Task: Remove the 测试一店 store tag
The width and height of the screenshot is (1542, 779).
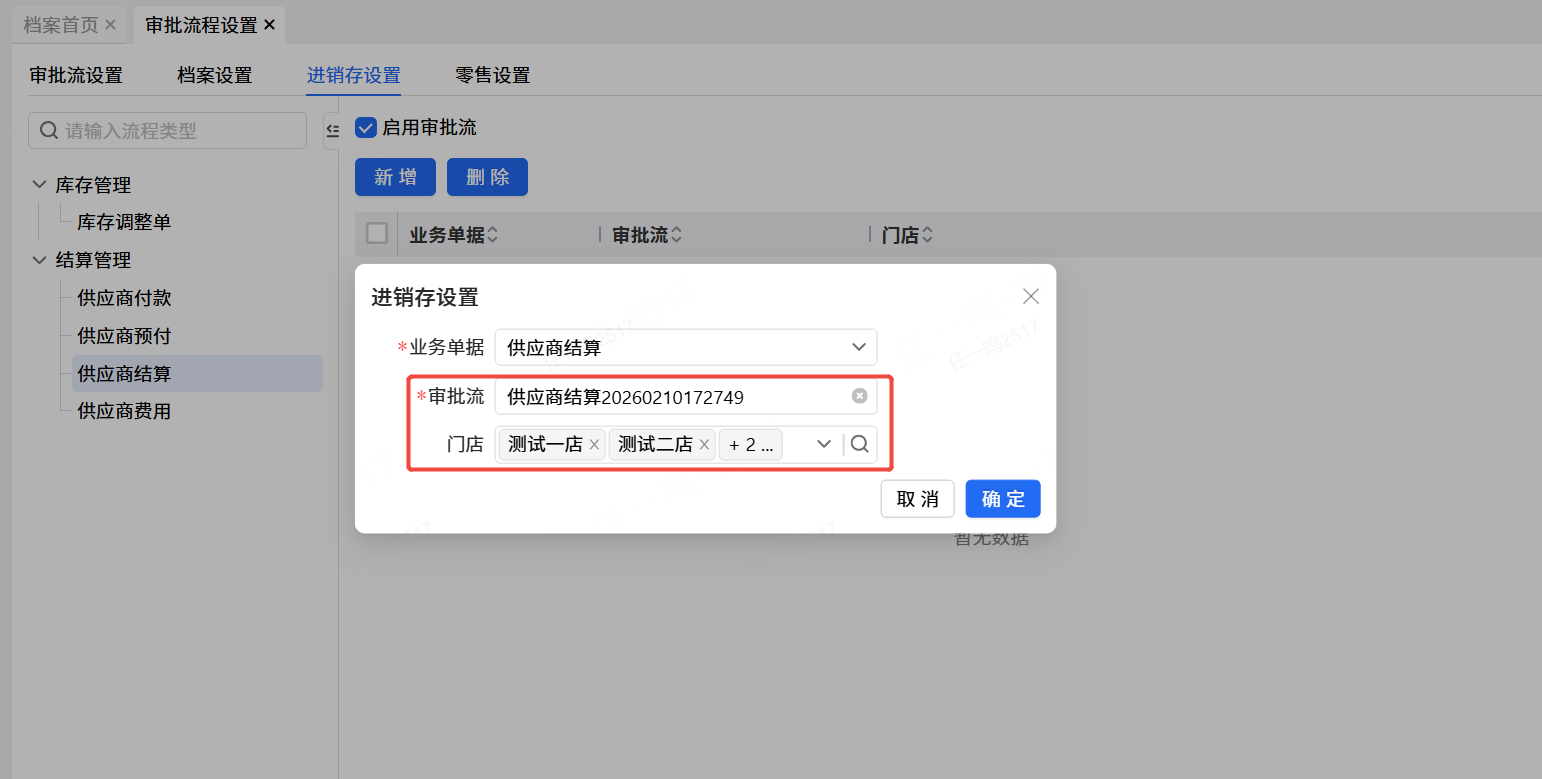Action: (594, 445)
